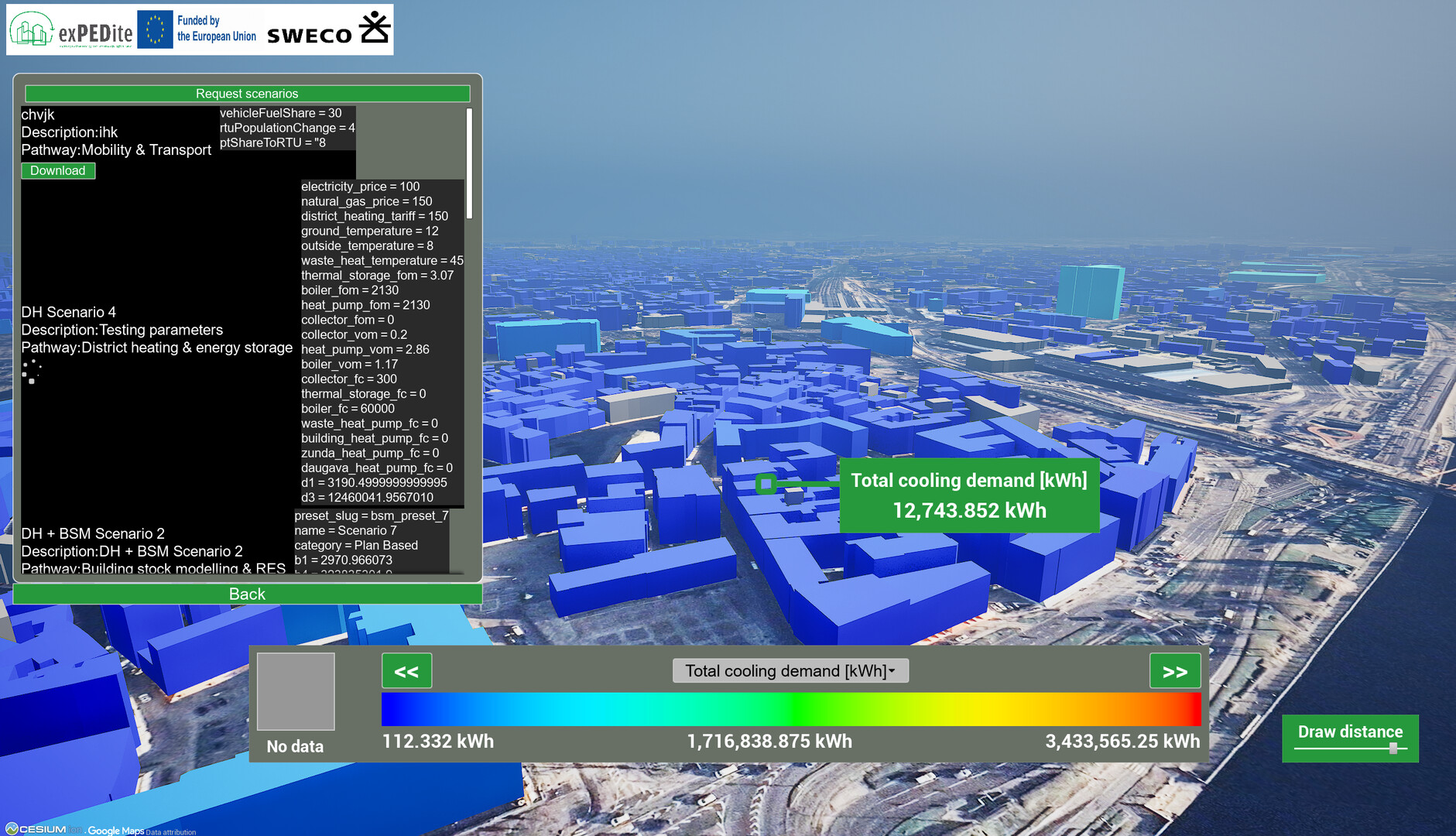Select the green building marker square
The width and height of the screenshot is (1456, 836).
click(x=766, y=484)
